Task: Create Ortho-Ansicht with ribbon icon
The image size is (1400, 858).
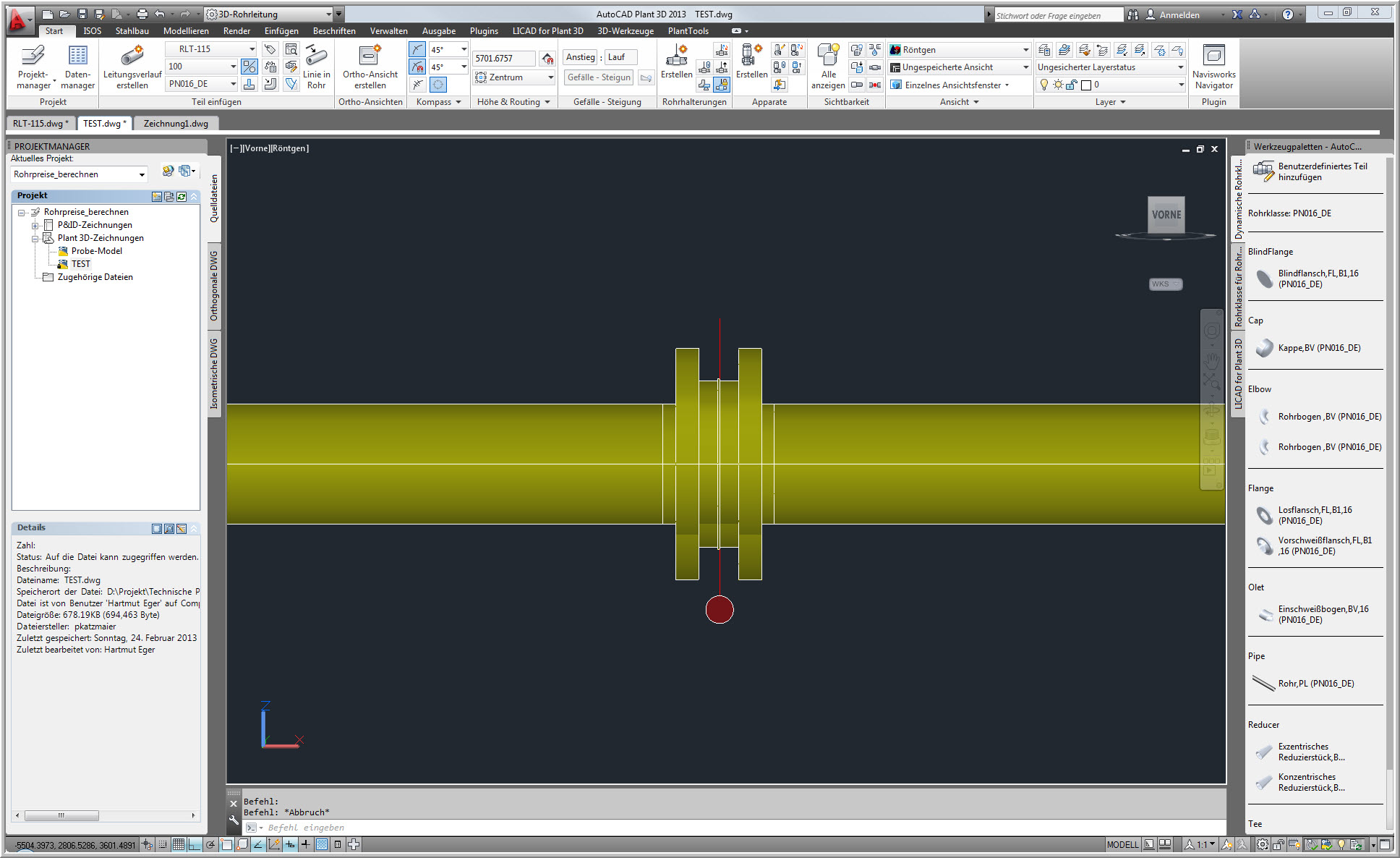Action: click(x=370, y=67)
